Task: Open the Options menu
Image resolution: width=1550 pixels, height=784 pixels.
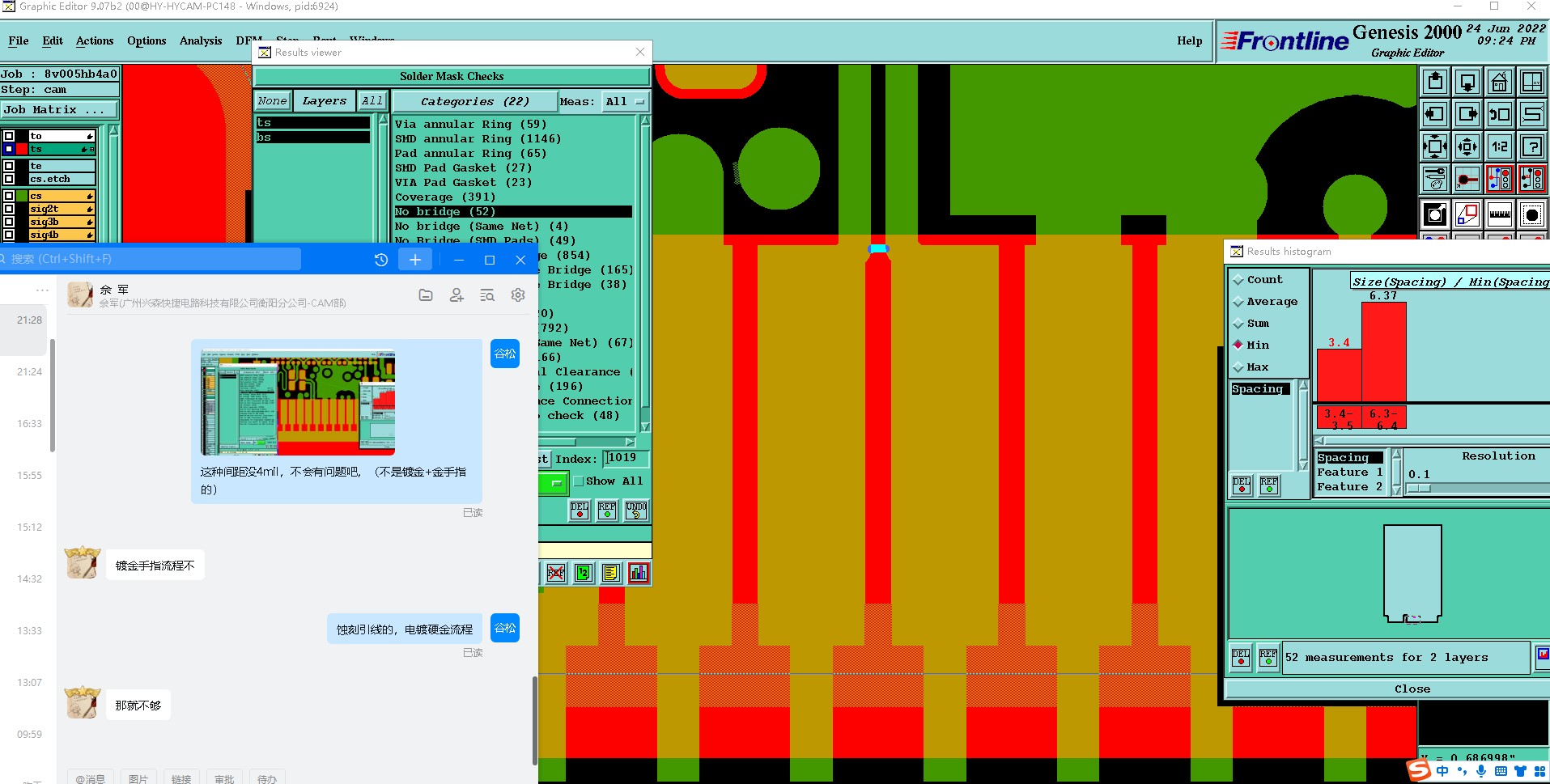Action: point(147,40)
